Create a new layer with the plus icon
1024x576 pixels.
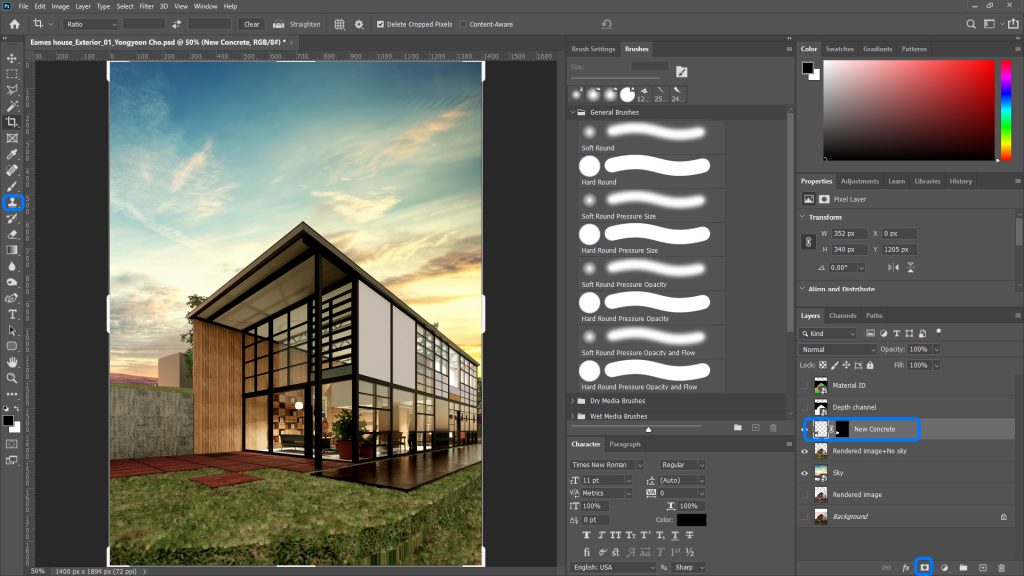pyautogui.click(x=983, y=567)
